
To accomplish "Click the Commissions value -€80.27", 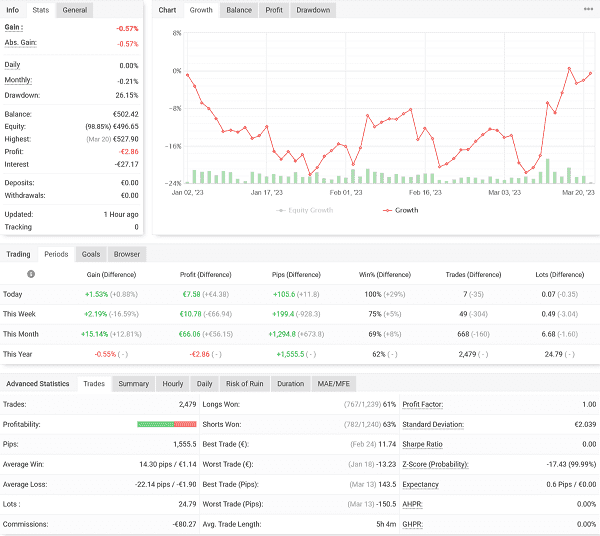I will (184, 524).
